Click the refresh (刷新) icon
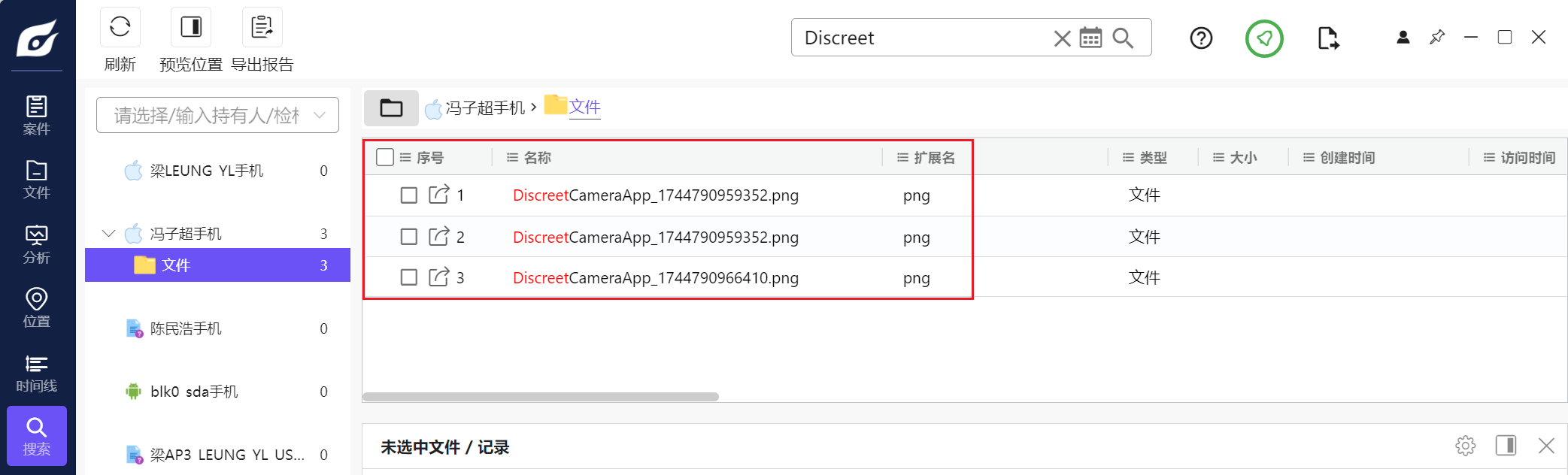 120,28
